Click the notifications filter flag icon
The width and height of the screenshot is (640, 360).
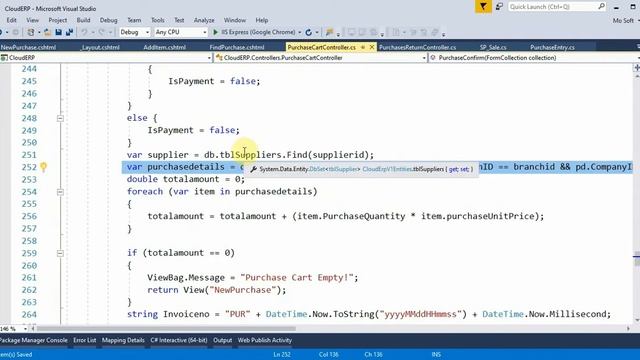point(483,7)
